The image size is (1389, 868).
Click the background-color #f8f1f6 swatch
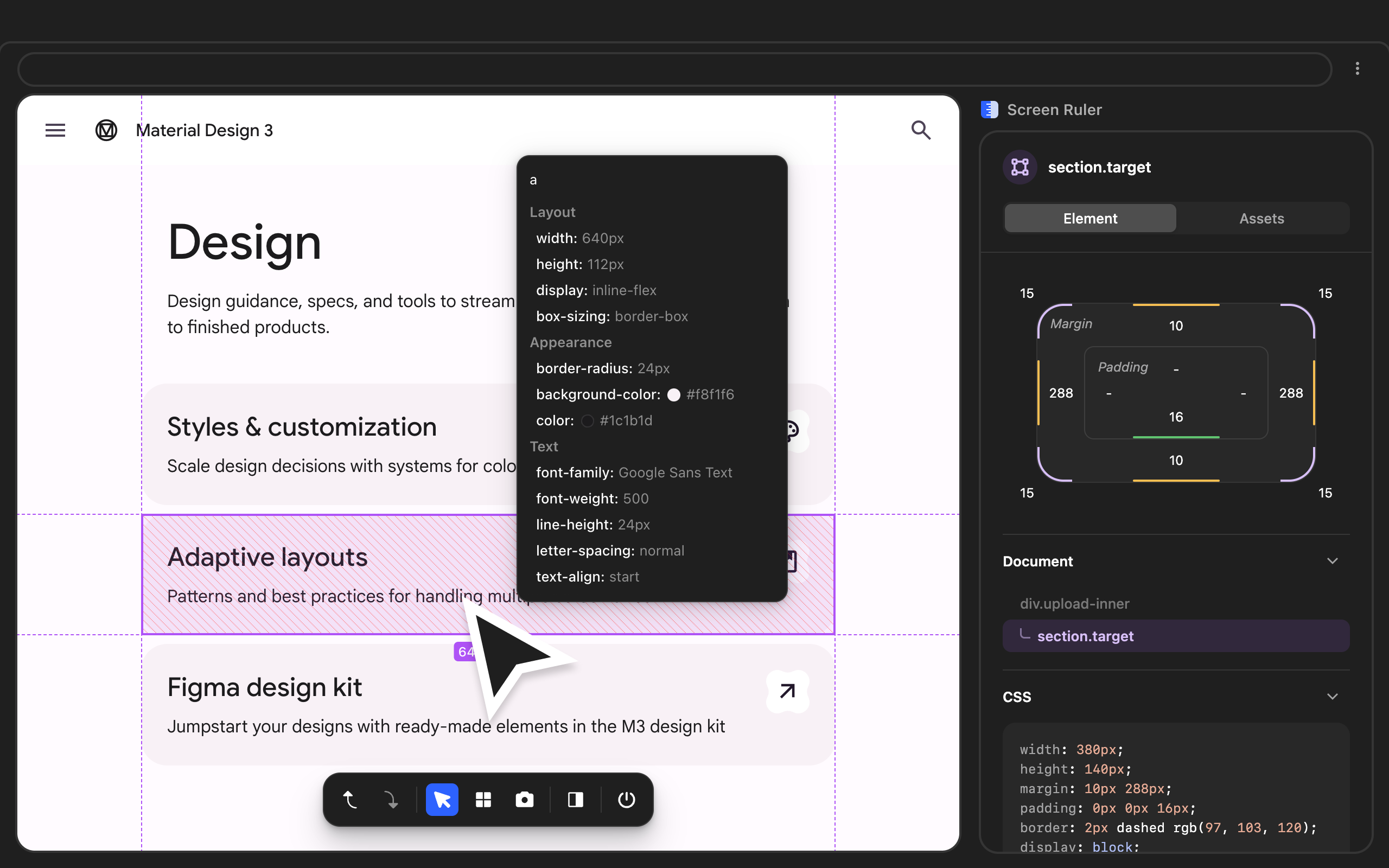pyautogui.click(x=674, y=394)
